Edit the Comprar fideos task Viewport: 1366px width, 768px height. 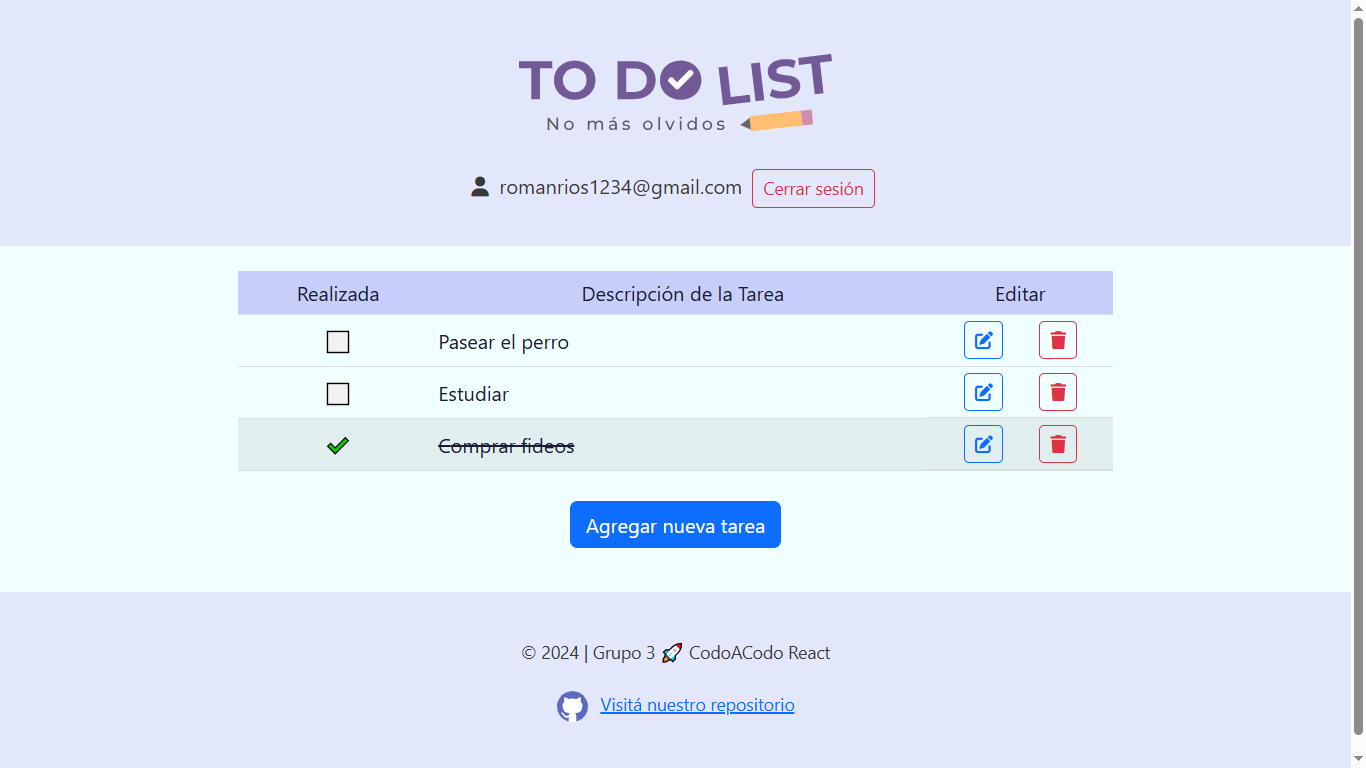coord(983,444)
